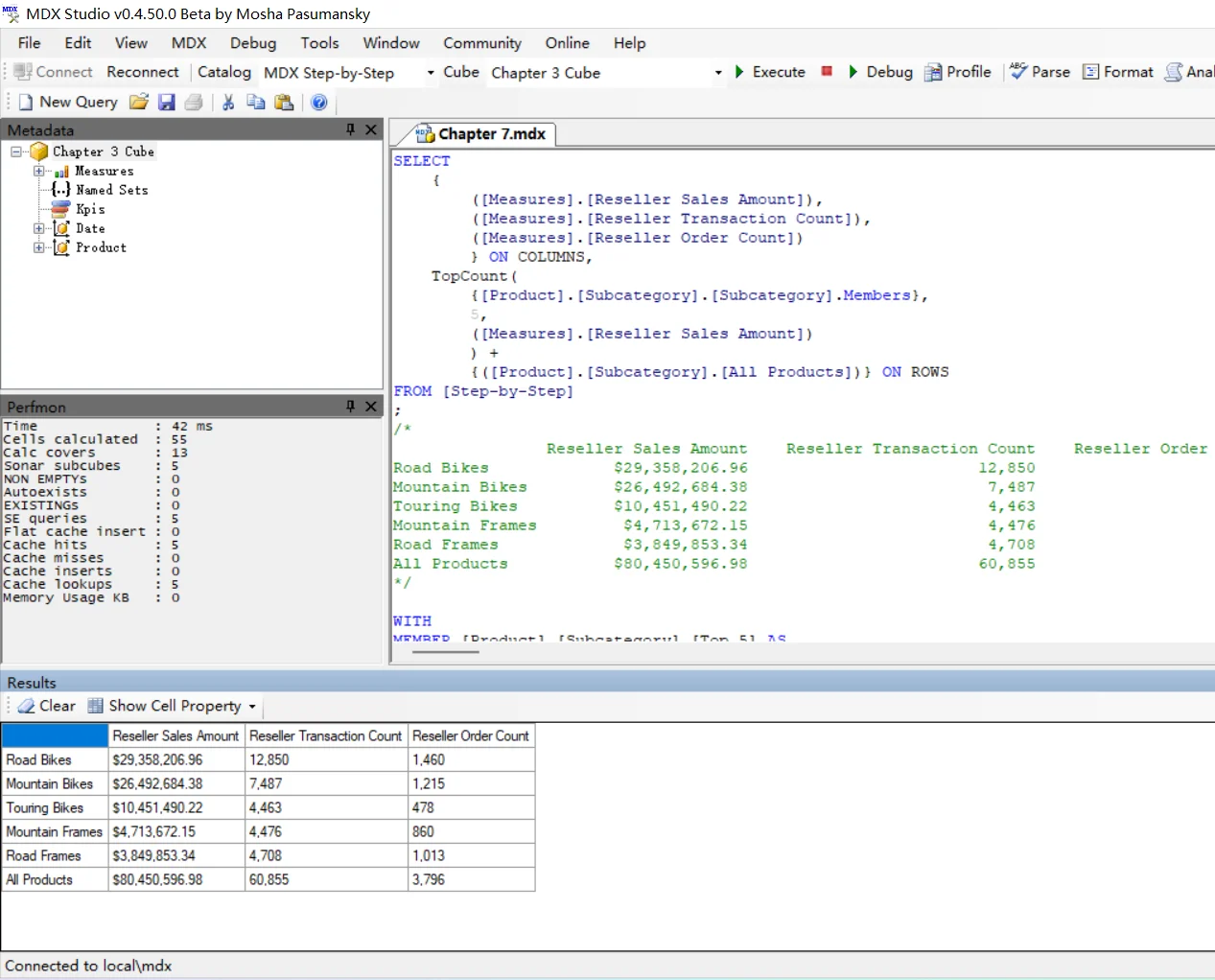
Task: Open a file with the folder icon
Action: [139, 102]
